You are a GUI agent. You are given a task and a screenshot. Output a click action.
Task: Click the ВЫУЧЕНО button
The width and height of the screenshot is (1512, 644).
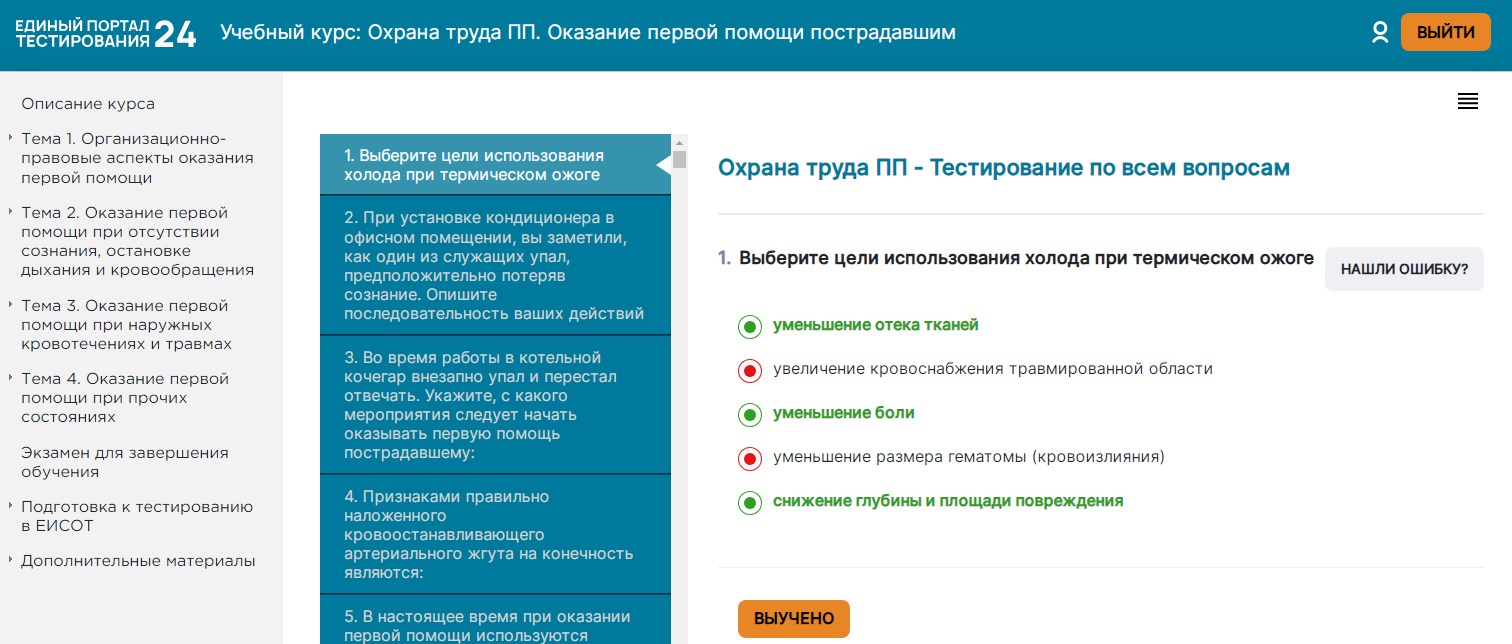793,619
